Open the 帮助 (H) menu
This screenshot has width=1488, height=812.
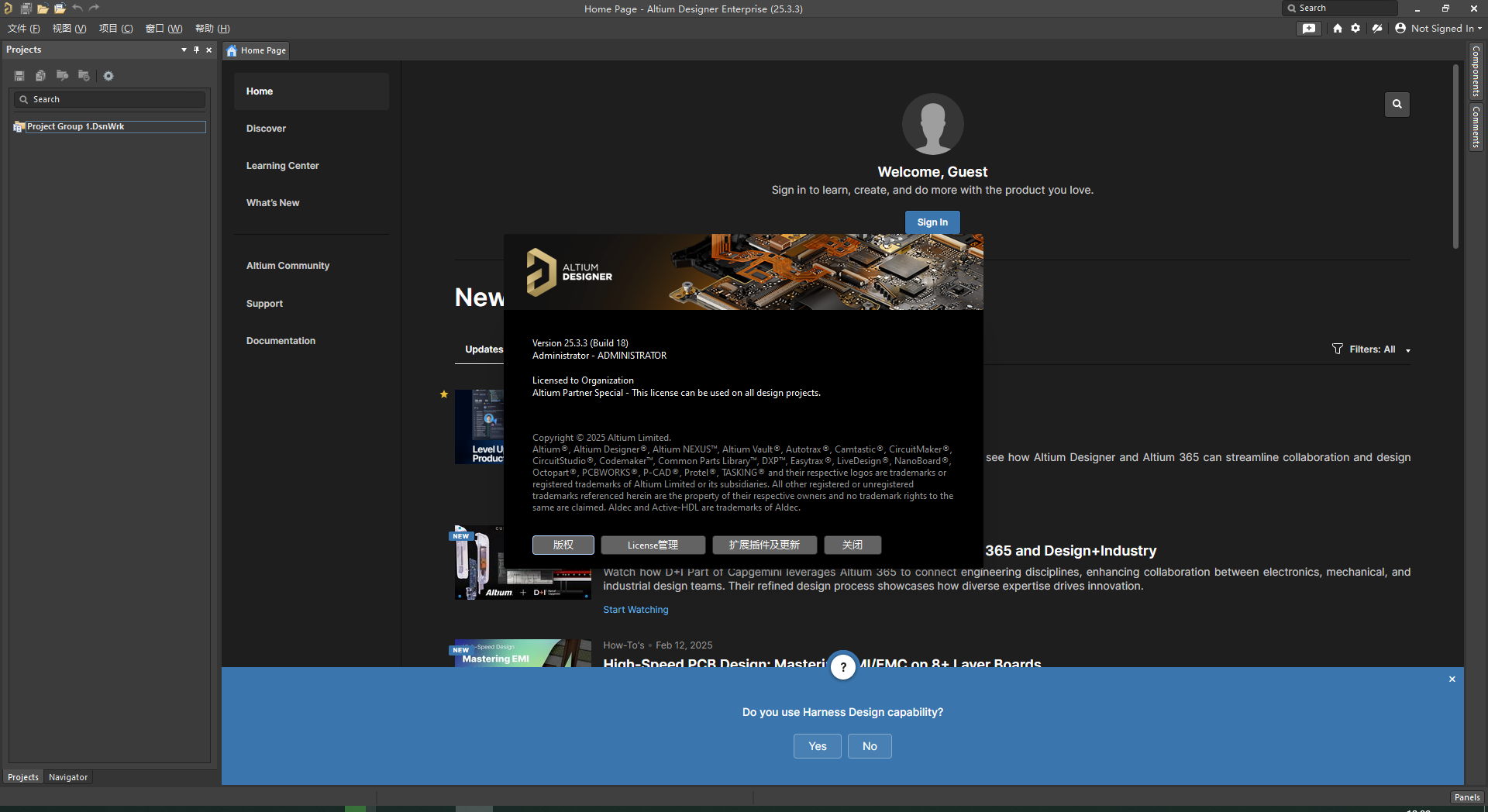pos(212,29)
